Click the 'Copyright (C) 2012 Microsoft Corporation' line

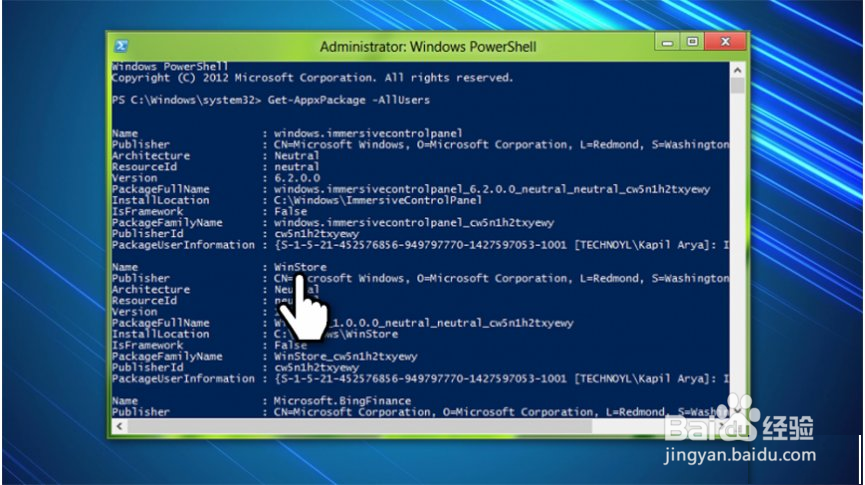[x=312, y=78]
